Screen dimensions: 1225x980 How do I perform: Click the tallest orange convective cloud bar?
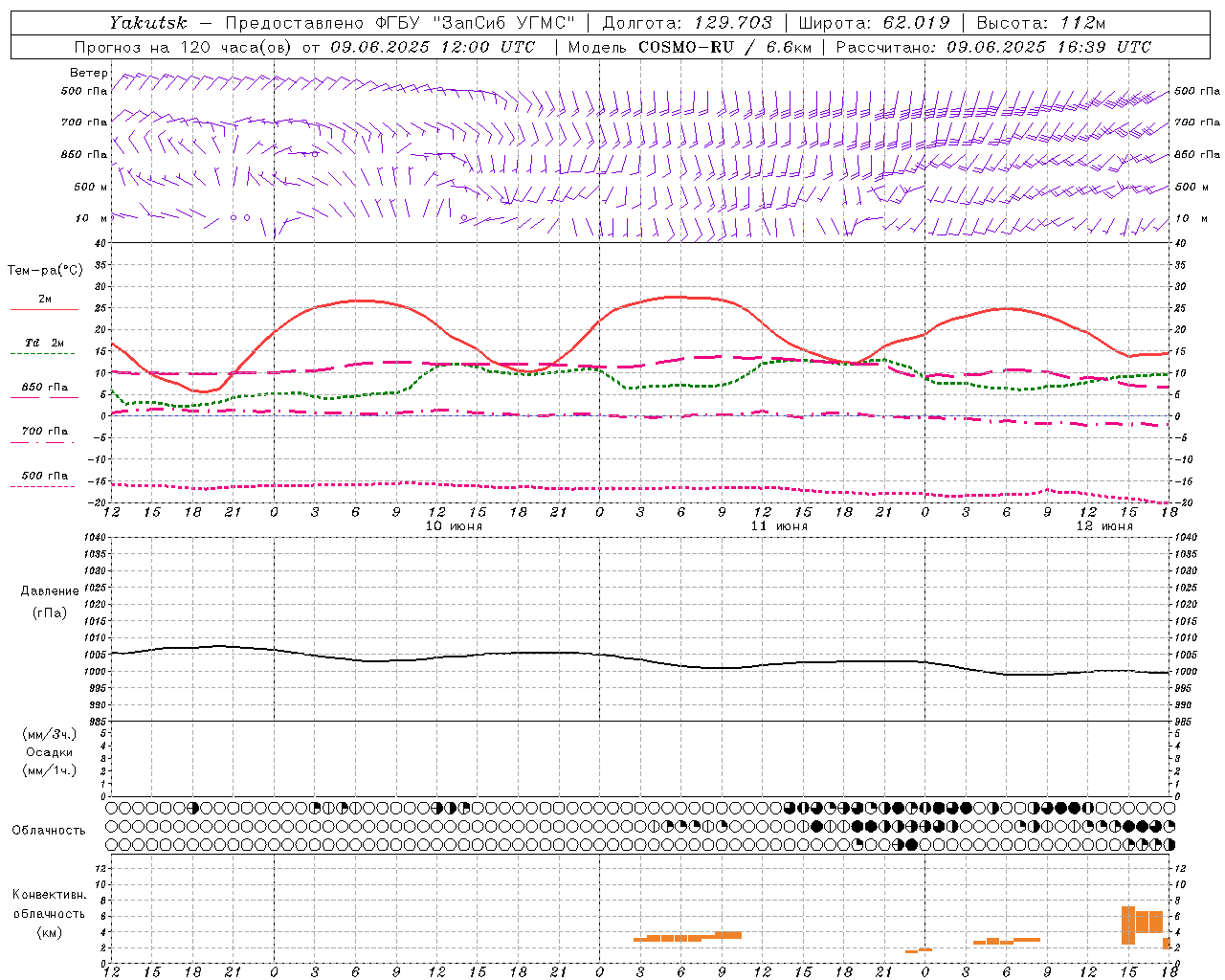coord(1128,925)
